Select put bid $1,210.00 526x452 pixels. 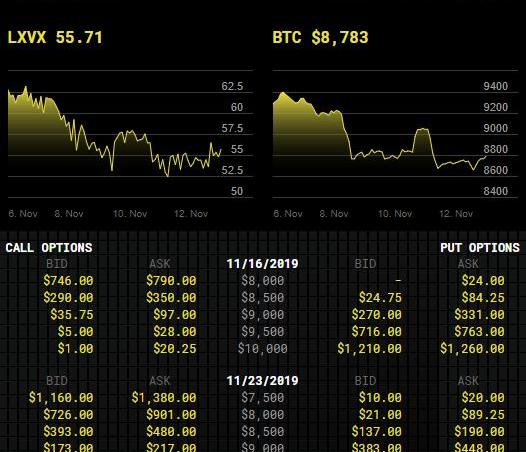369,349
